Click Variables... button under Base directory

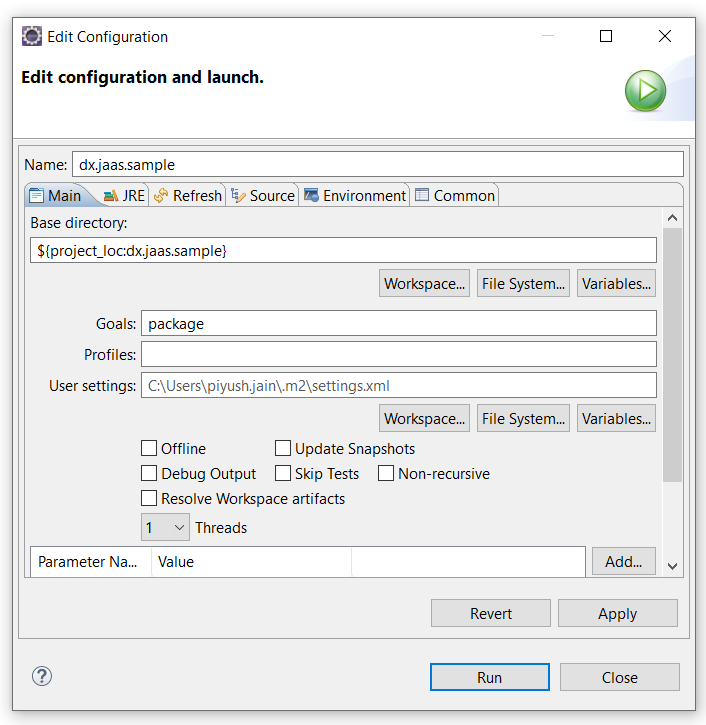[616, 283]
